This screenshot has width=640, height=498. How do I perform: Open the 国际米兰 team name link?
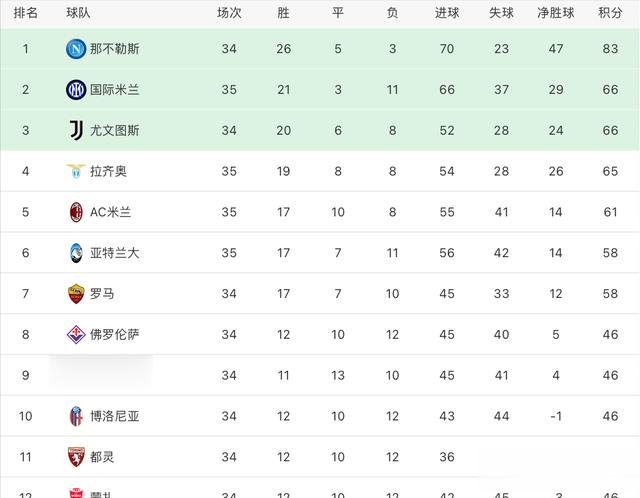click(x=115, y=90)
